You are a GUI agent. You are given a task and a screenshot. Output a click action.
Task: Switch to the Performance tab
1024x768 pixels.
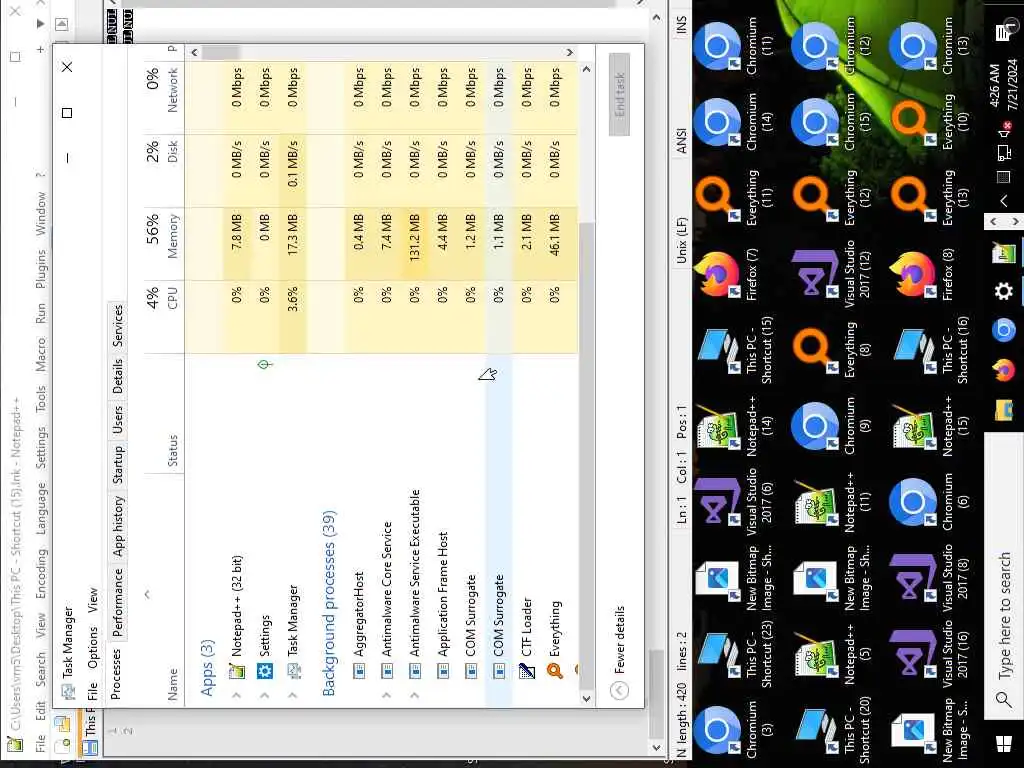[118, 602]
